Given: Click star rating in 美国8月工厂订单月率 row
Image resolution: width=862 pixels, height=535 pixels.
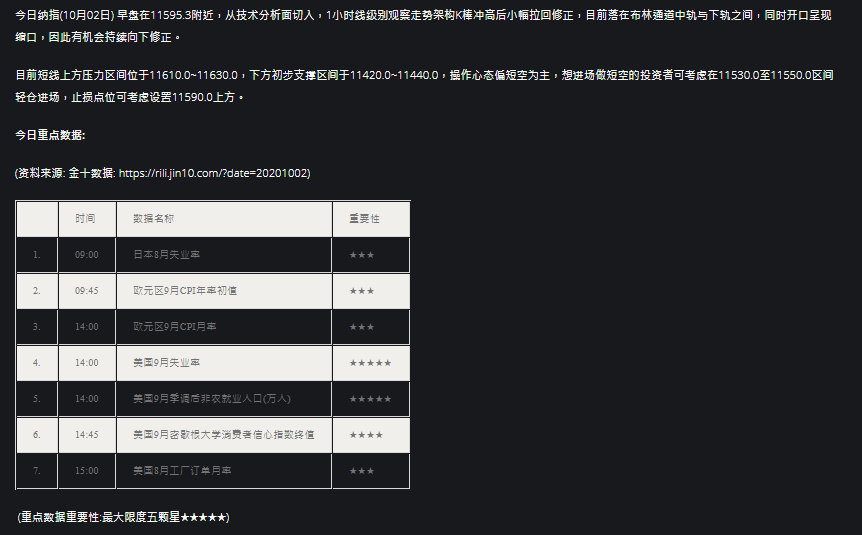Looking at the screenshot, I should pyautogui.click(x=362, y=471).
